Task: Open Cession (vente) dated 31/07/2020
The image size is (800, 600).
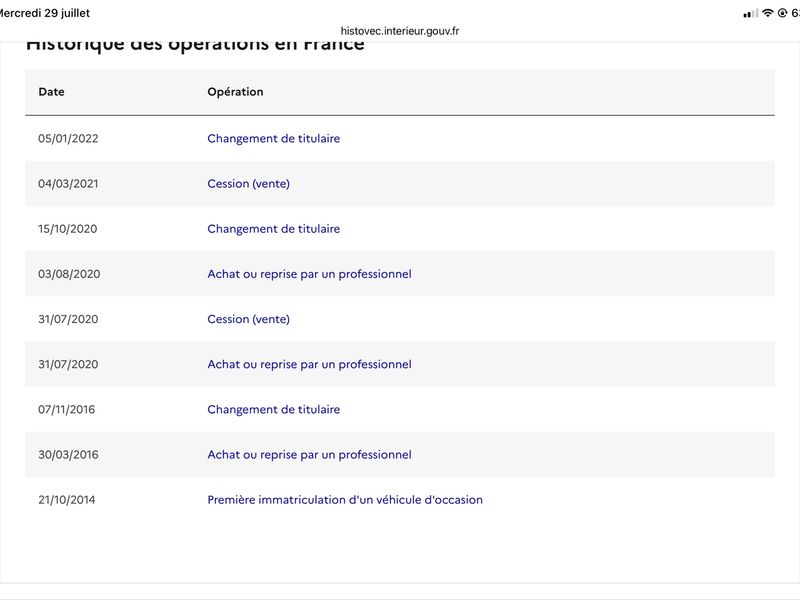Action: pos(248,319)
